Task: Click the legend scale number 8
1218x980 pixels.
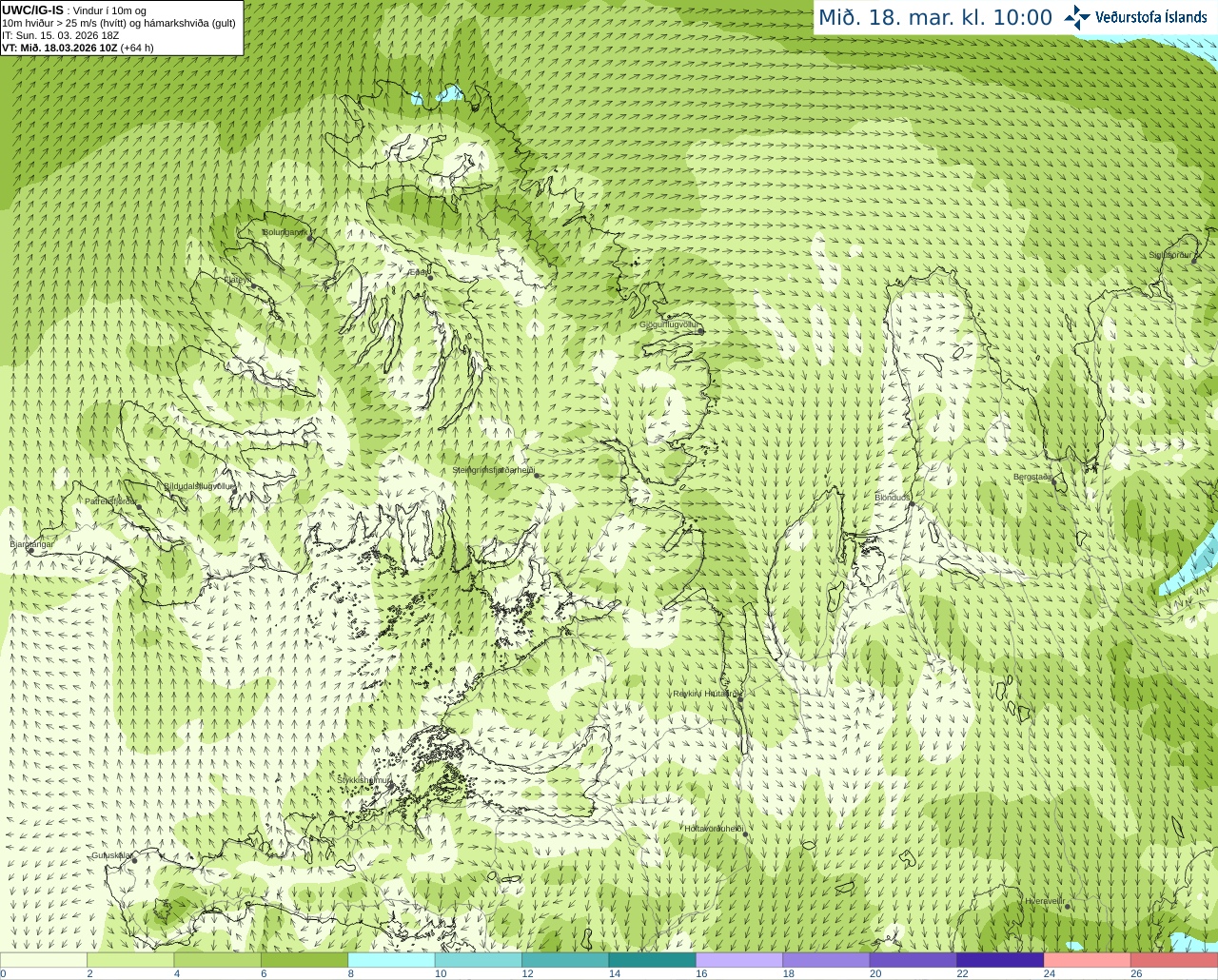Action: point(351,974)
